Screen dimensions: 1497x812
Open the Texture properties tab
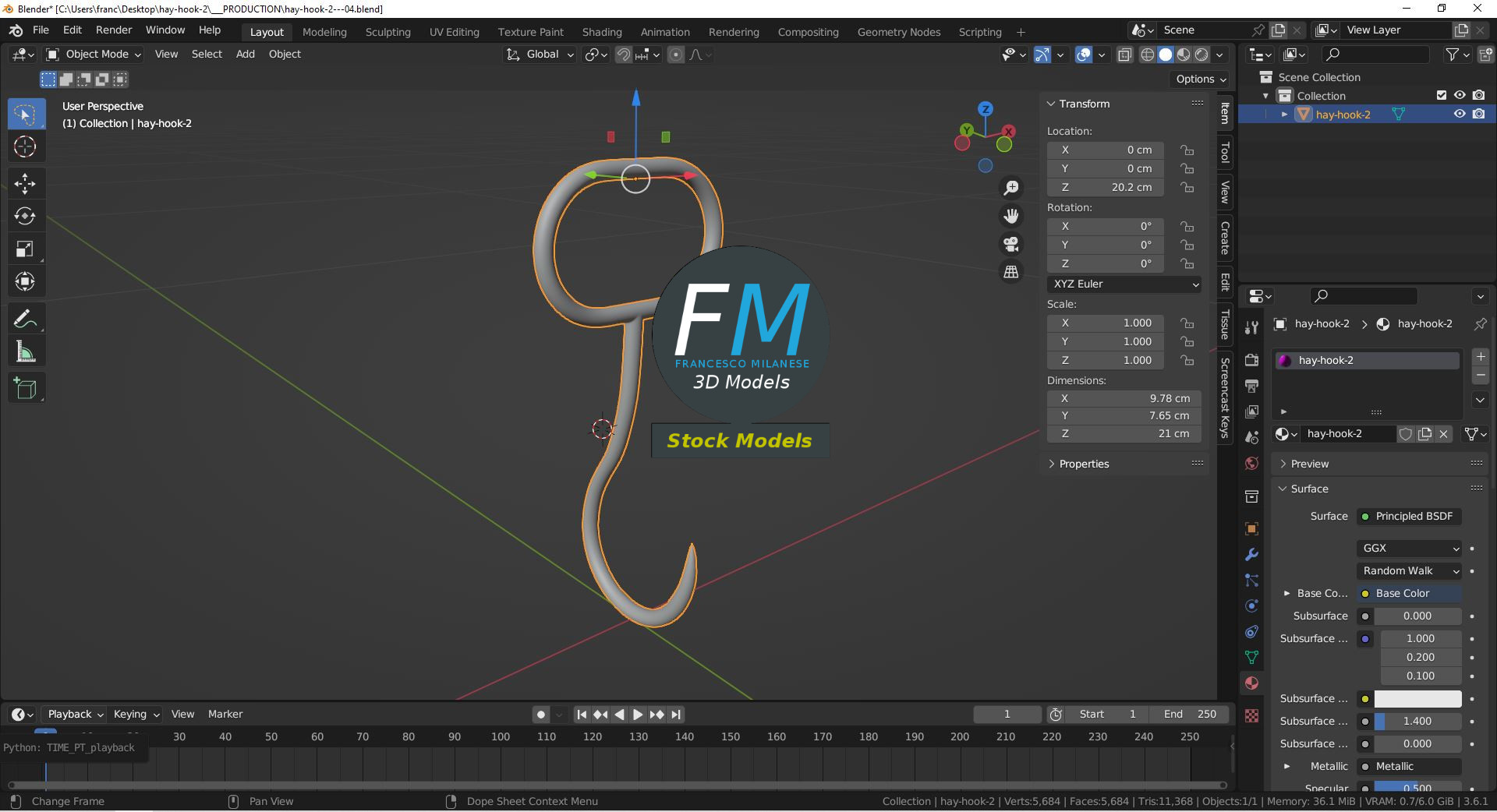pos(1251,716)
